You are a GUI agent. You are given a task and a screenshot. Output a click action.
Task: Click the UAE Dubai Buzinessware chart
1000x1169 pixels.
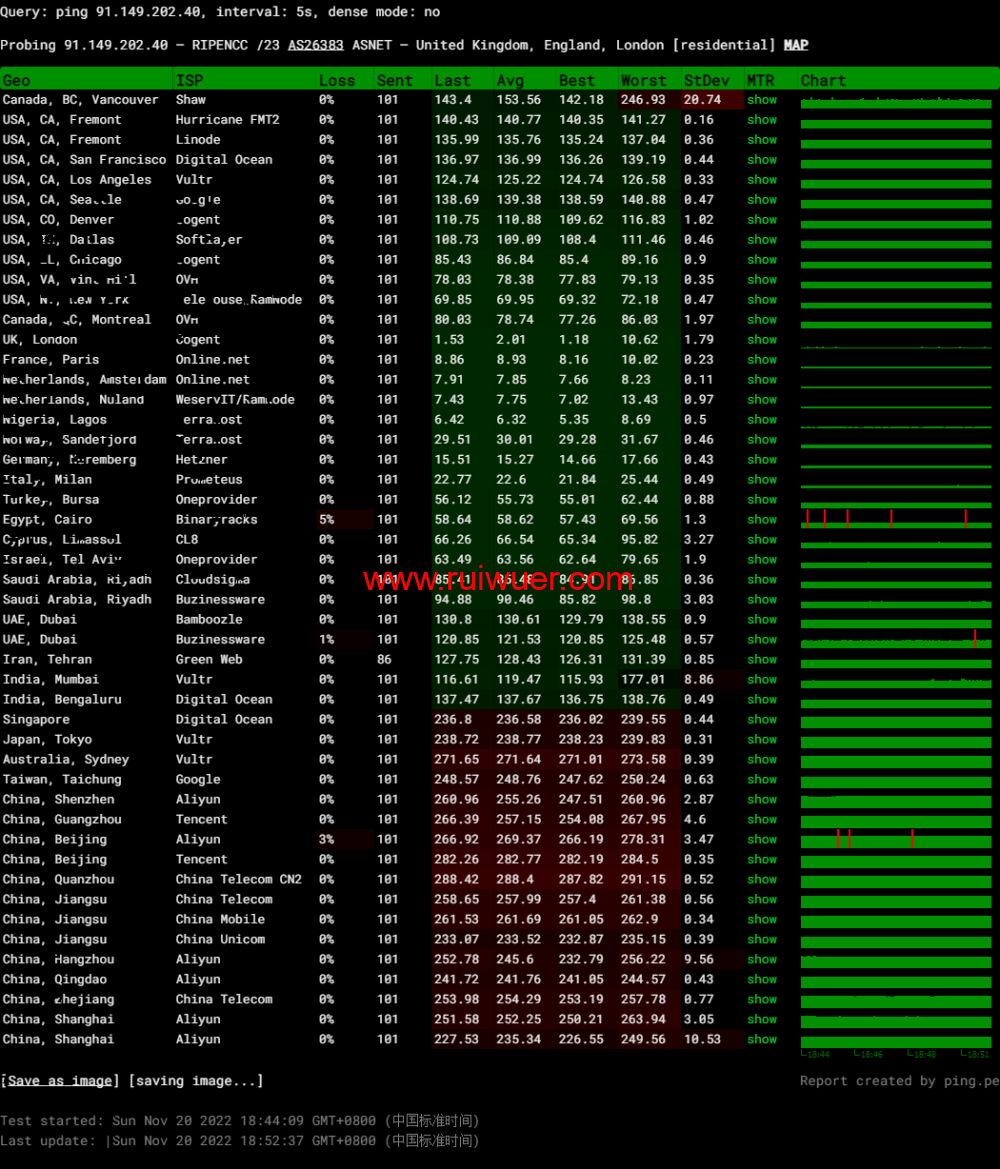(x=896, y=639)
